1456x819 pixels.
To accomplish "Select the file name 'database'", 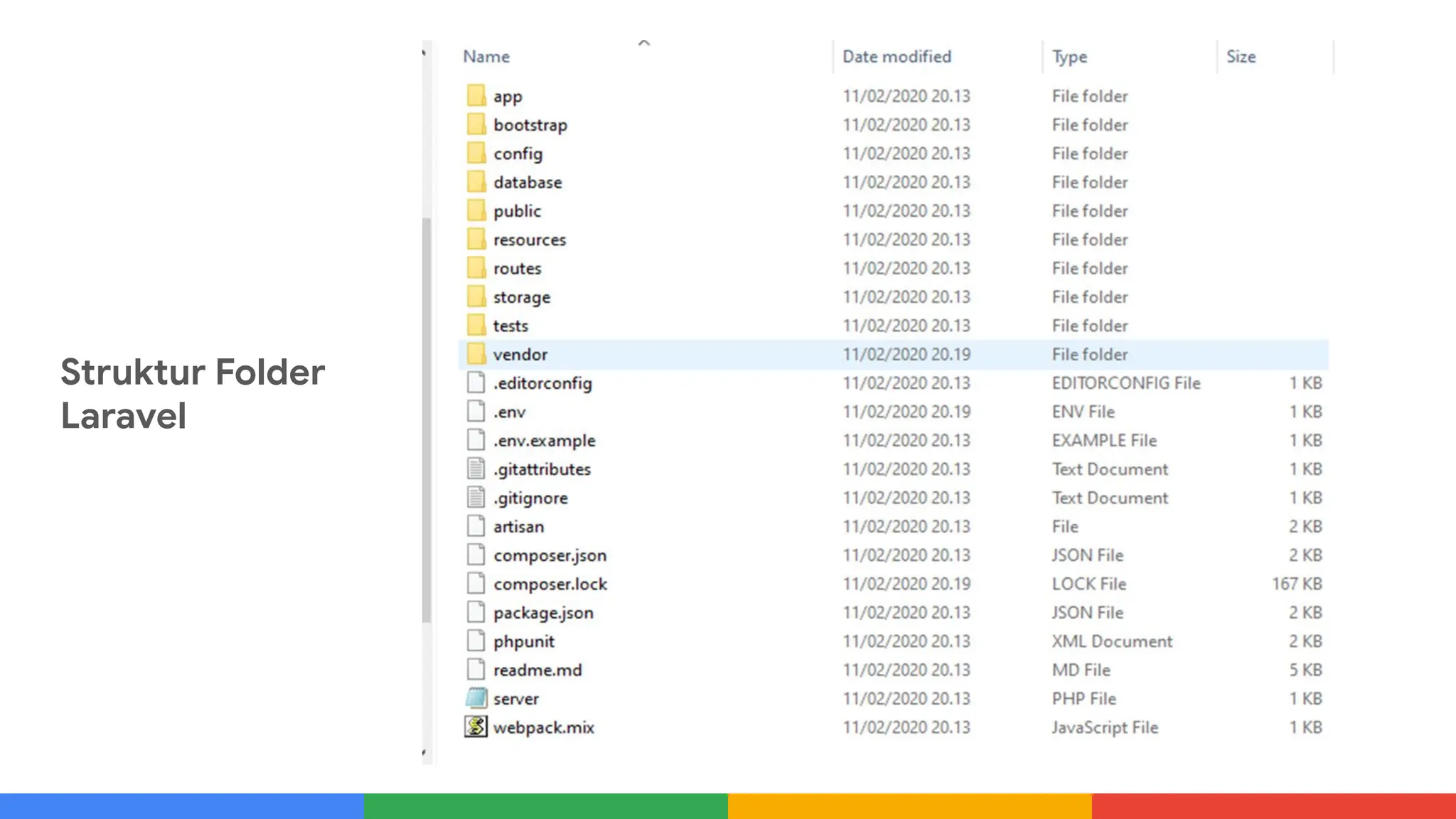I will click(528, 182).
